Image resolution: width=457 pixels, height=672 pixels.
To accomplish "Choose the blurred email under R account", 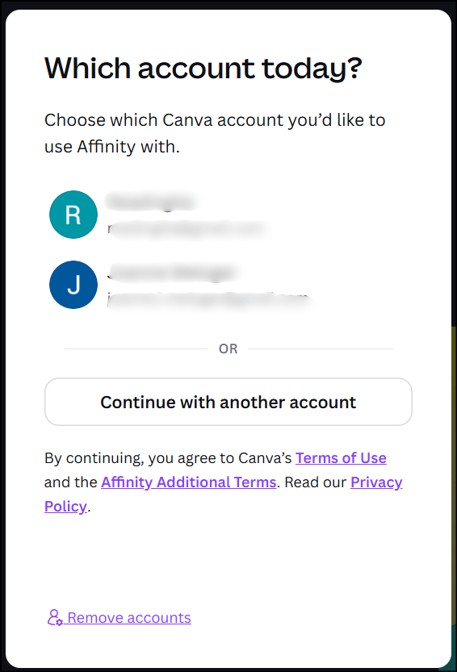I will pos(186,229).
